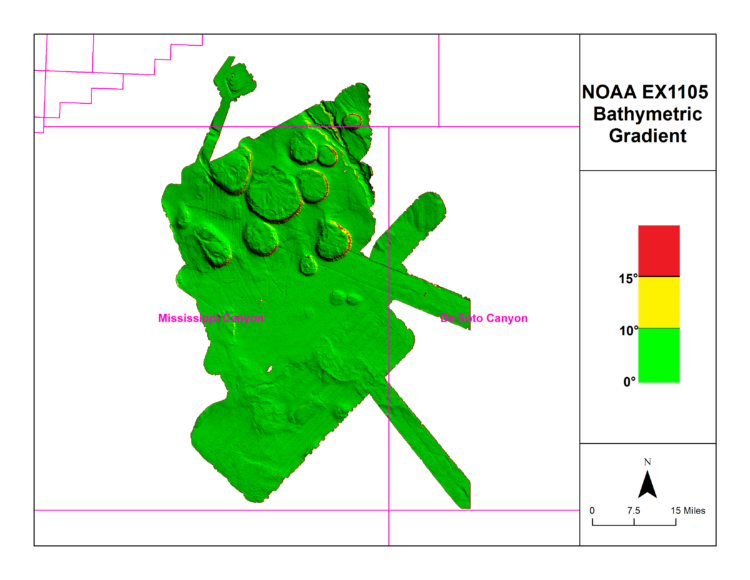Click the Mississippi Canyon label
The image size is (750, 580).
point(211,318)
